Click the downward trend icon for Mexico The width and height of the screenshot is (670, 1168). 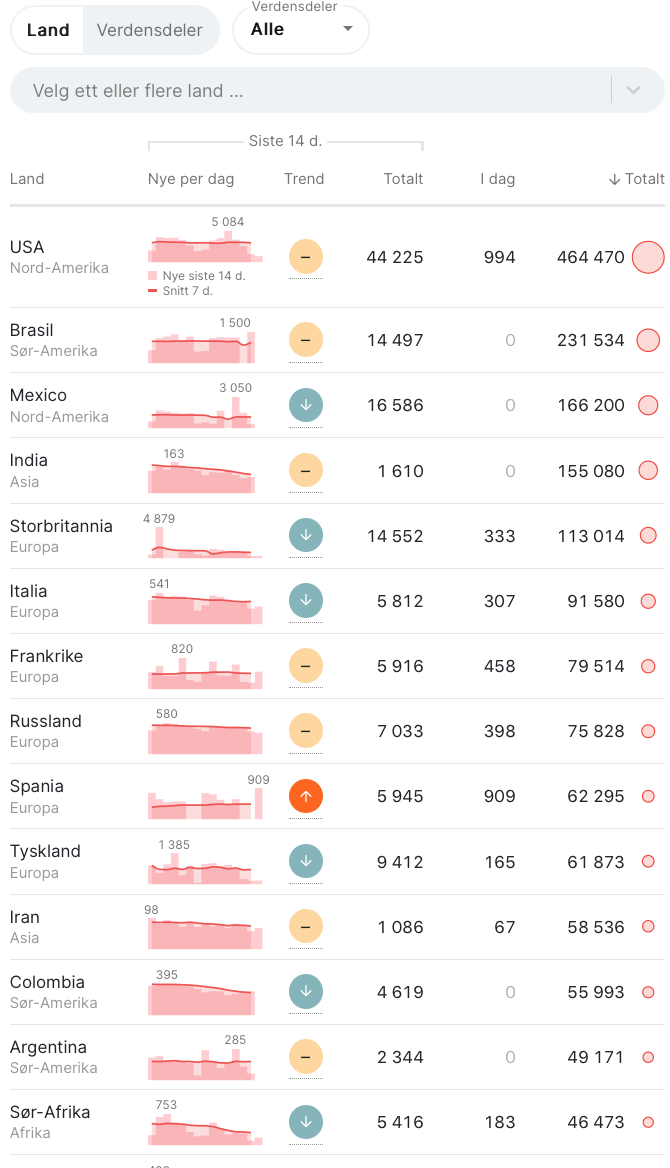click(305, 405)
